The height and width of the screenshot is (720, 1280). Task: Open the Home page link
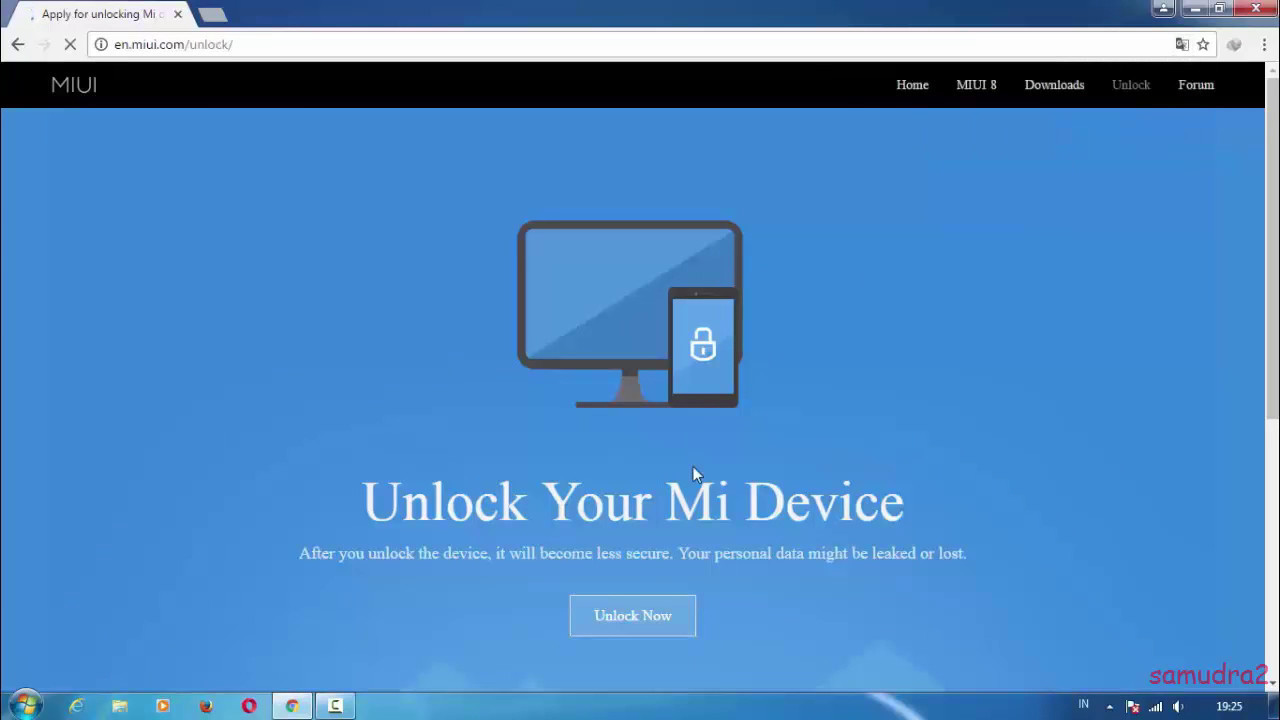tap(912, 85)
